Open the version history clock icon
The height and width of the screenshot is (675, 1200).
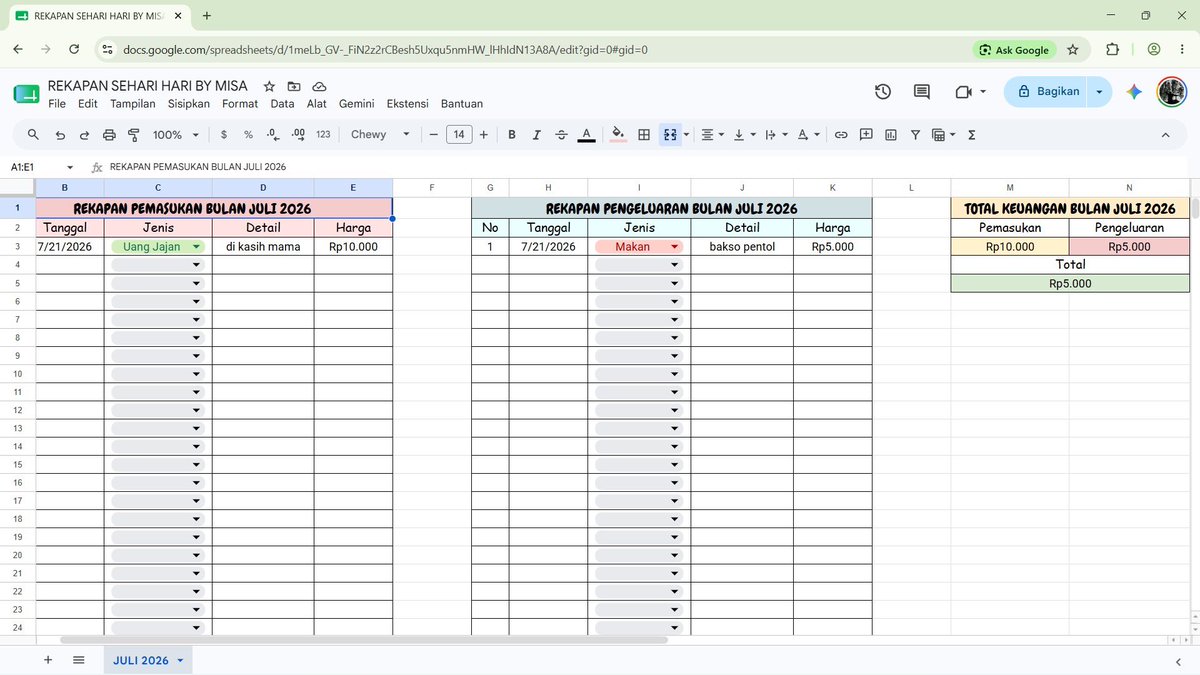click(883, 92)
